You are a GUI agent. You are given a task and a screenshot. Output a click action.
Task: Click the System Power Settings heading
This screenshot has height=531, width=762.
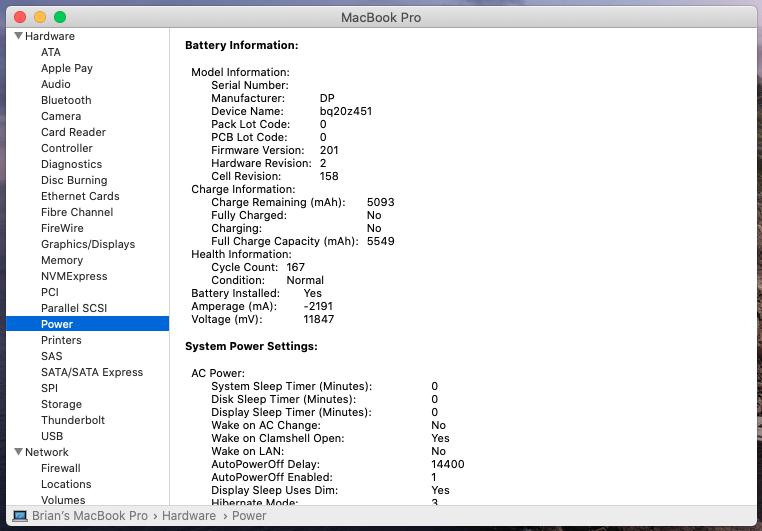coord(251,346)
